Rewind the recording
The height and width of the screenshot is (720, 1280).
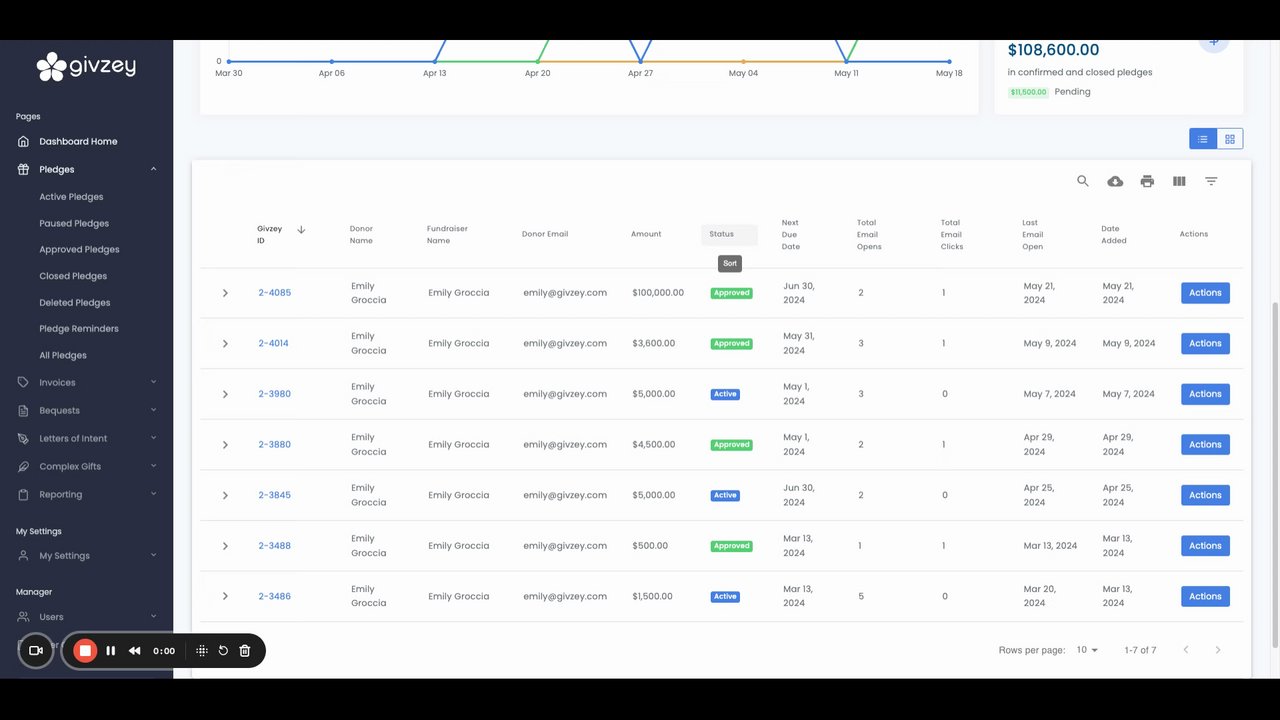click(135, 651)
